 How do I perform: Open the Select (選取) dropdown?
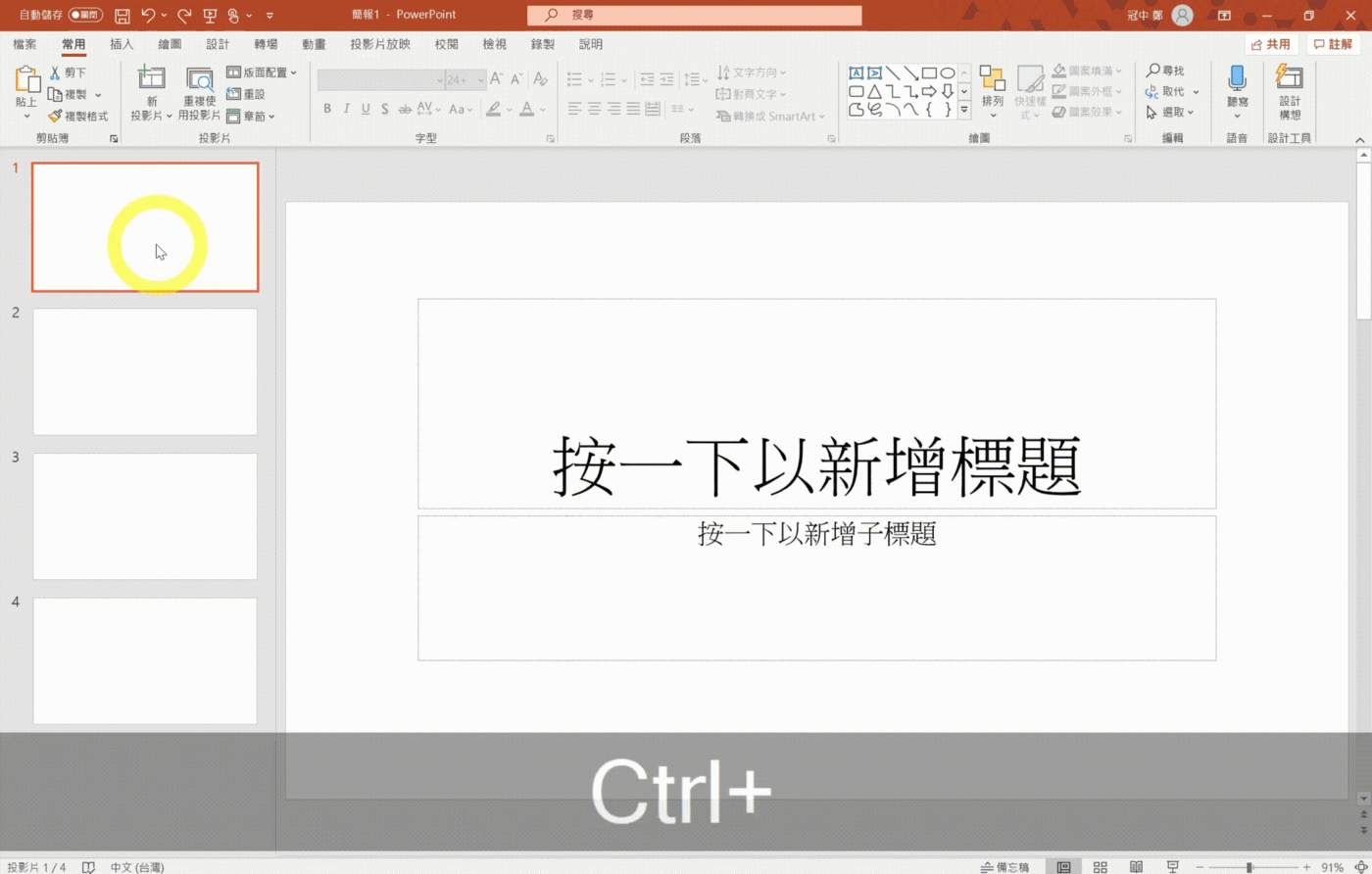click(1169, 113)
